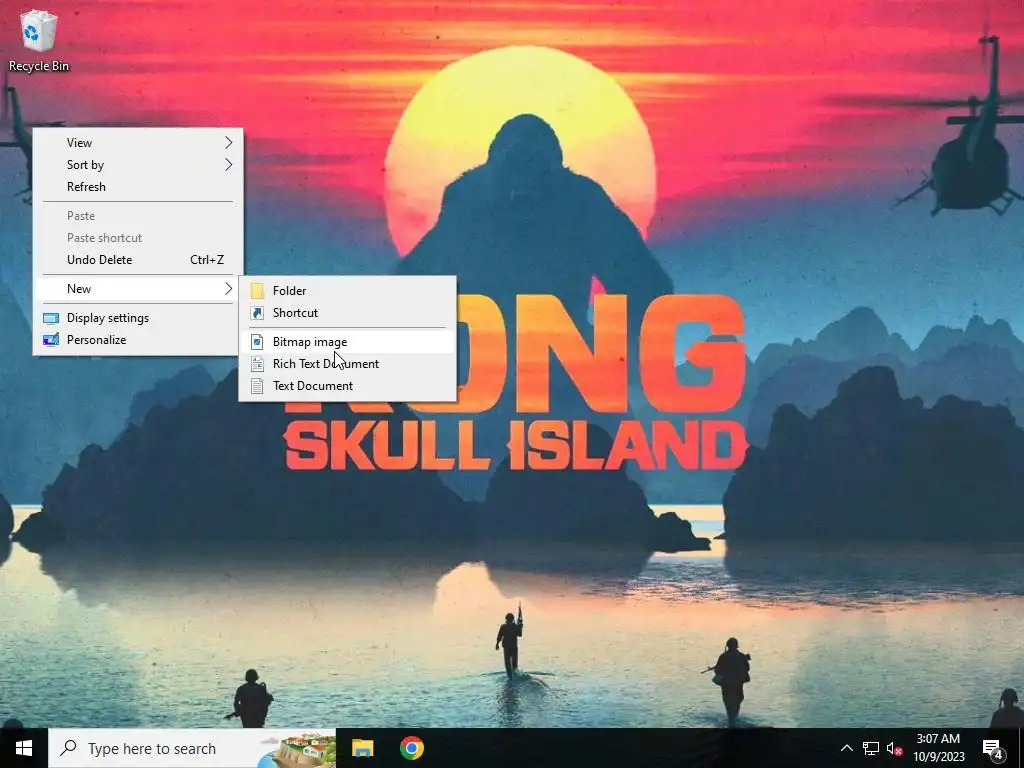Open the View submenu
The width and height of the screenshot is (1024, 768).
pos(138,142)
